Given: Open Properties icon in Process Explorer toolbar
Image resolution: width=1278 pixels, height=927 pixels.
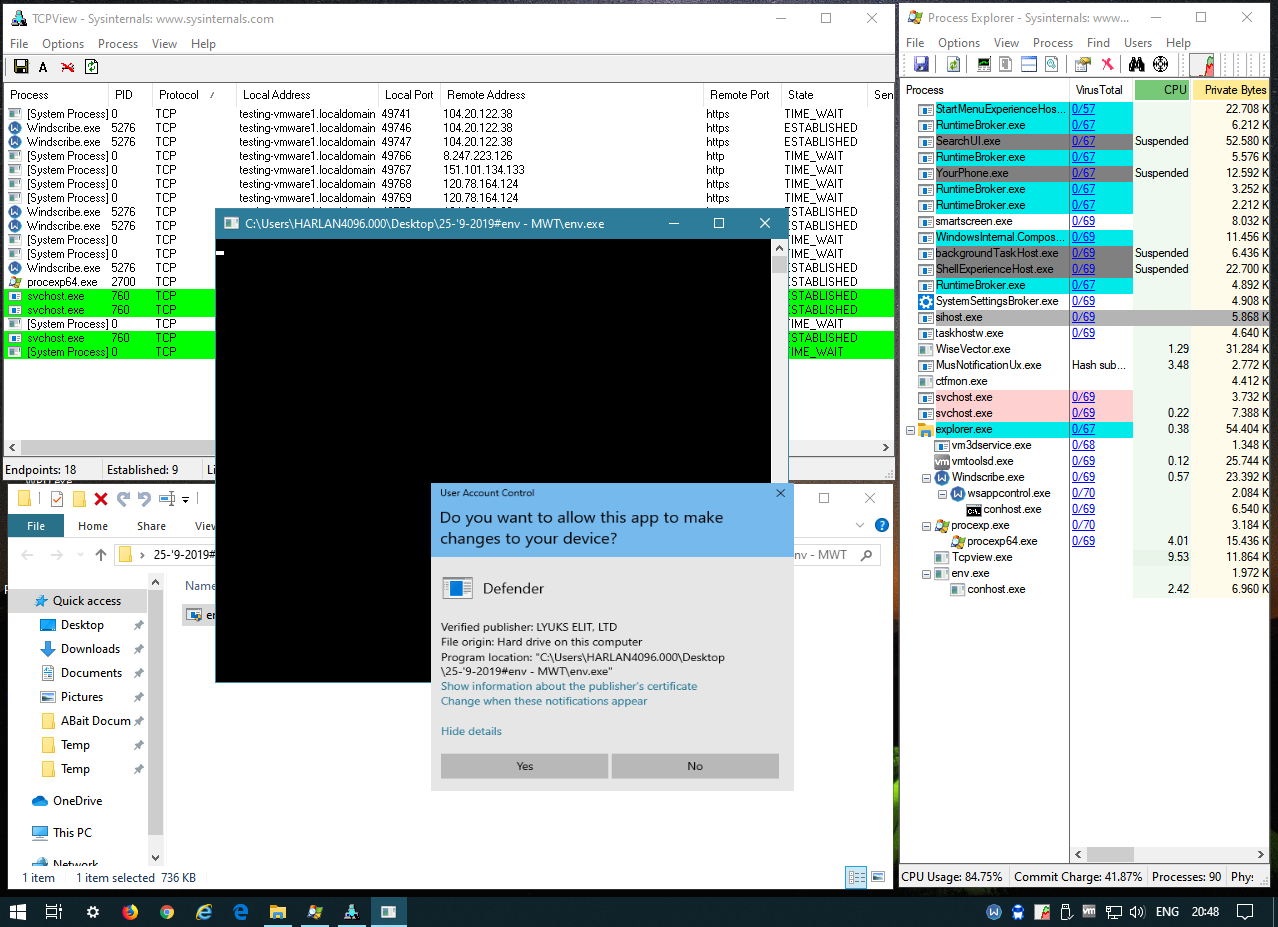Looking at the screenshot, I should point(1083,64).
